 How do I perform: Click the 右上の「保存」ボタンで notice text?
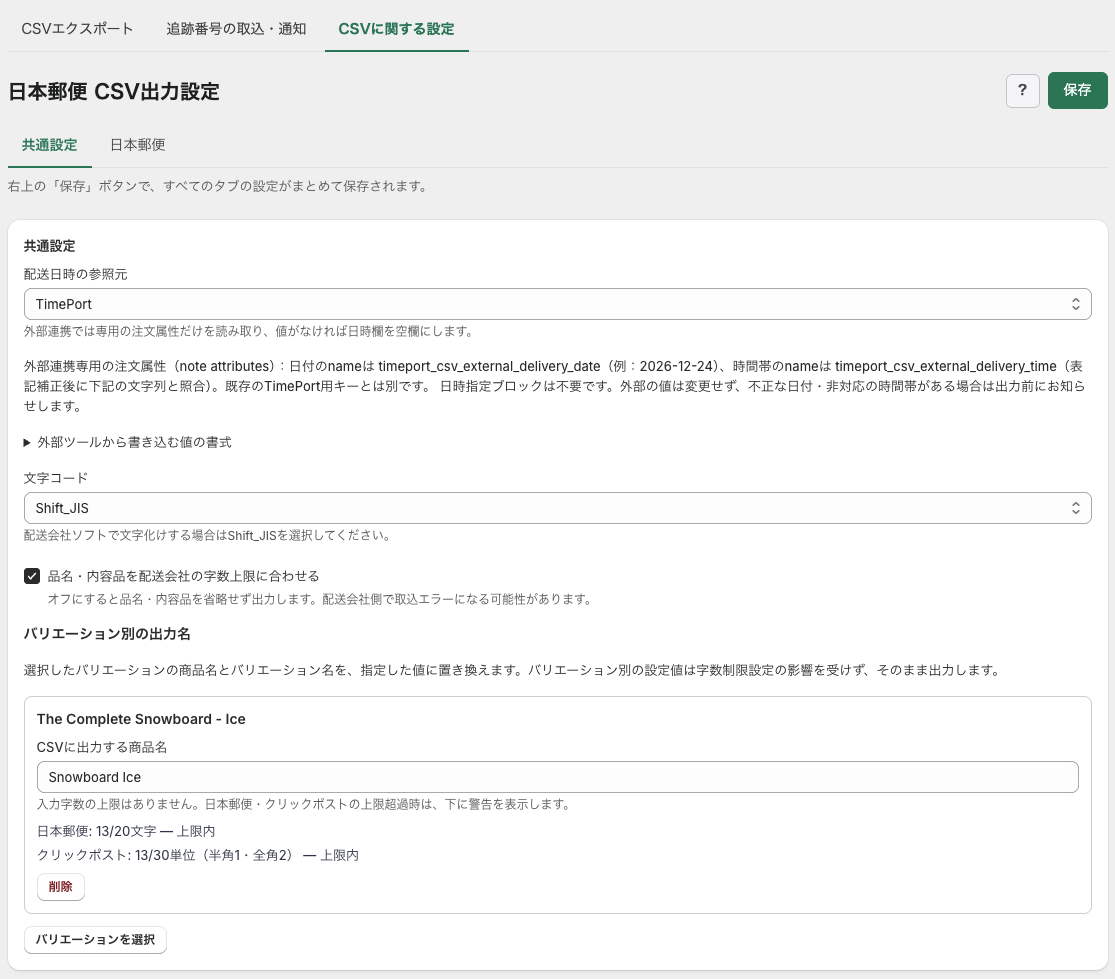pos(218,186)
